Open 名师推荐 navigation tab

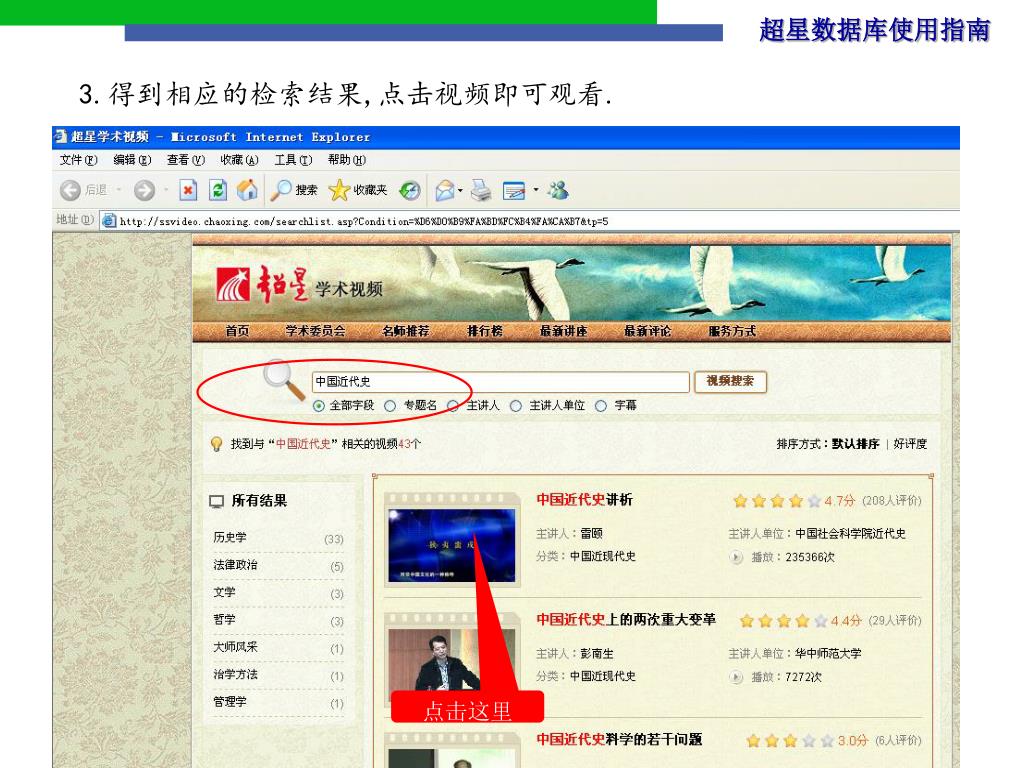coord(406,331)
